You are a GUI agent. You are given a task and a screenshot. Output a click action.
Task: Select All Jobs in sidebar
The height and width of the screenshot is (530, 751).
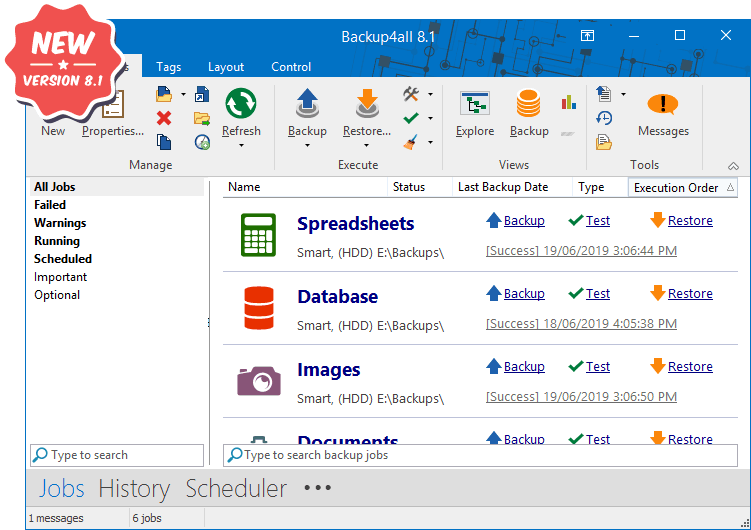[x=117, y=187]
